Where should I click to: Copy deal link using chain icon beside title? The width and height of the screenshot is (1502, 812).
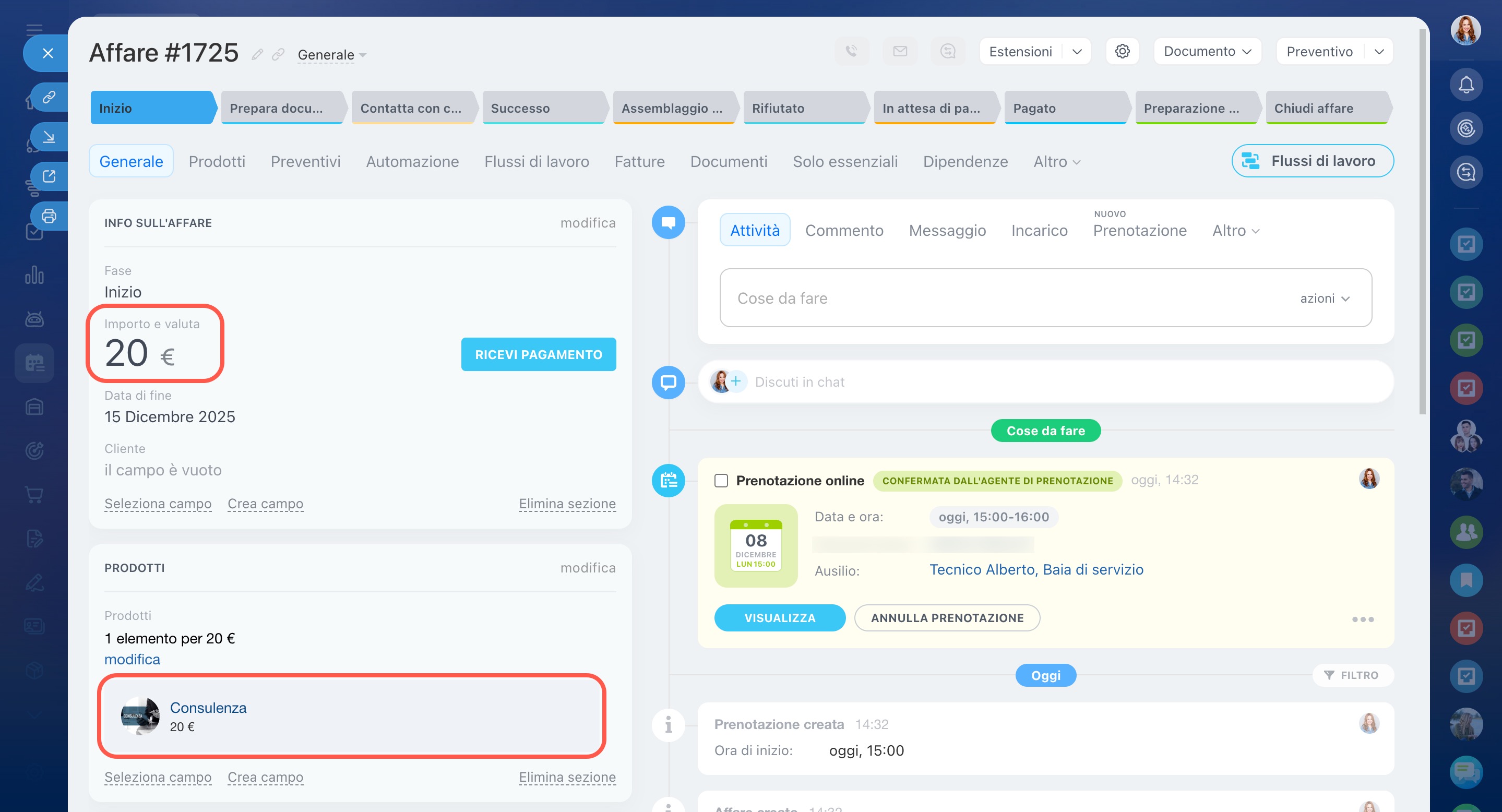click(278, 55)
